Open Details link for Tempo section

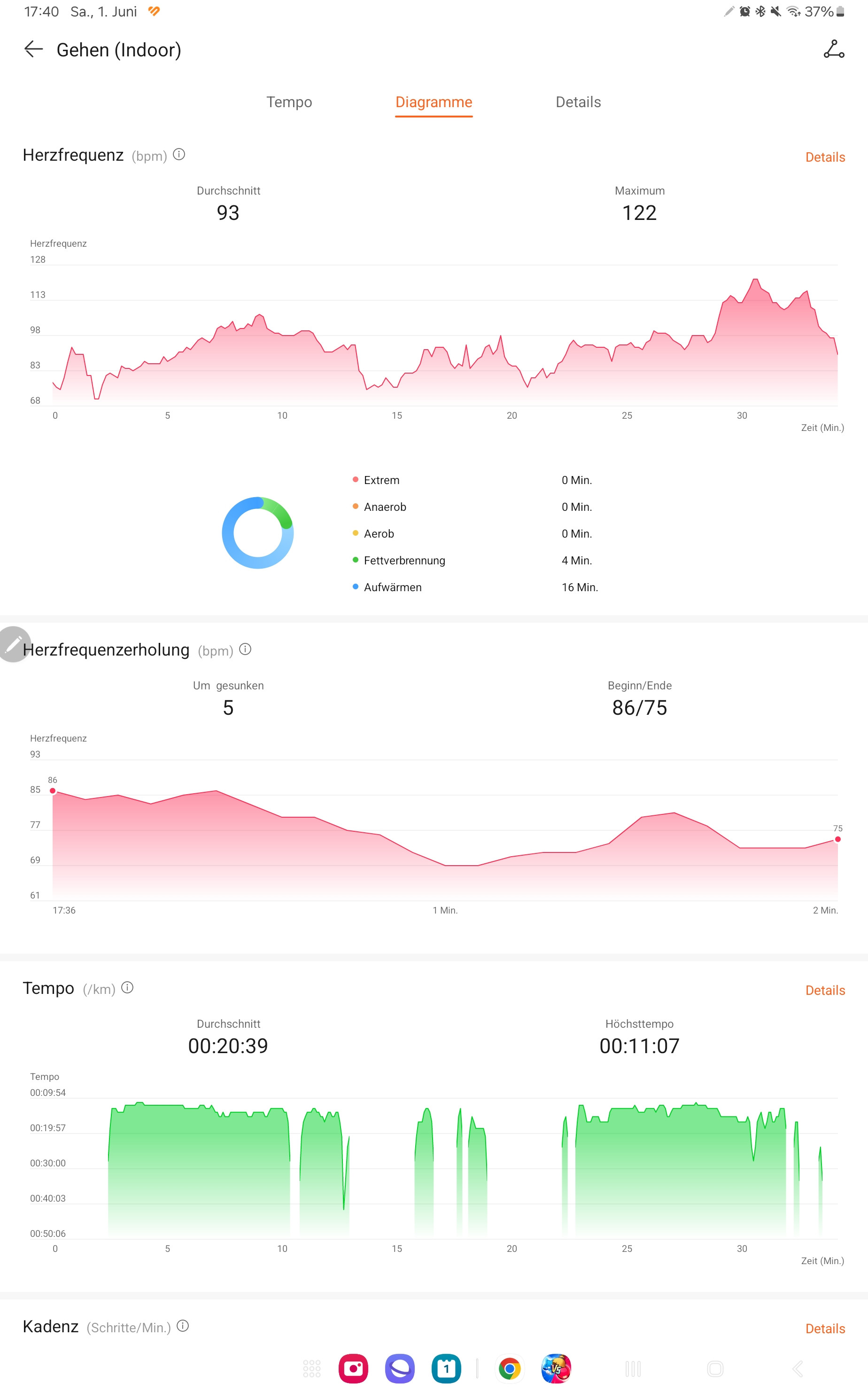point(825,990)
